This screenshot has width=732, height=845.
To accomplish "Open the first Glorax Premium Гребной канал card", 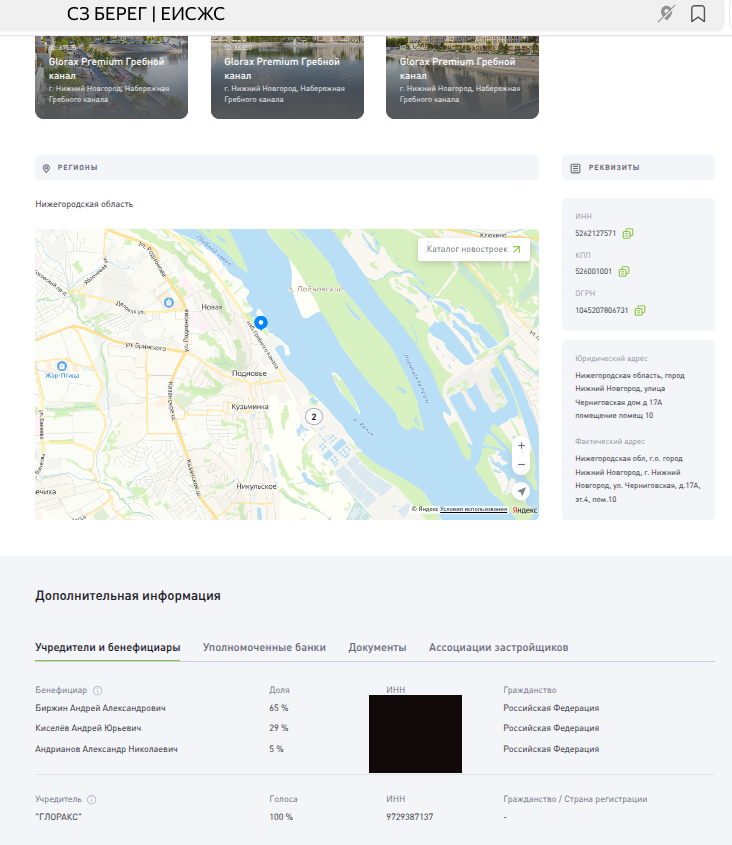I will tap(111, 78).
